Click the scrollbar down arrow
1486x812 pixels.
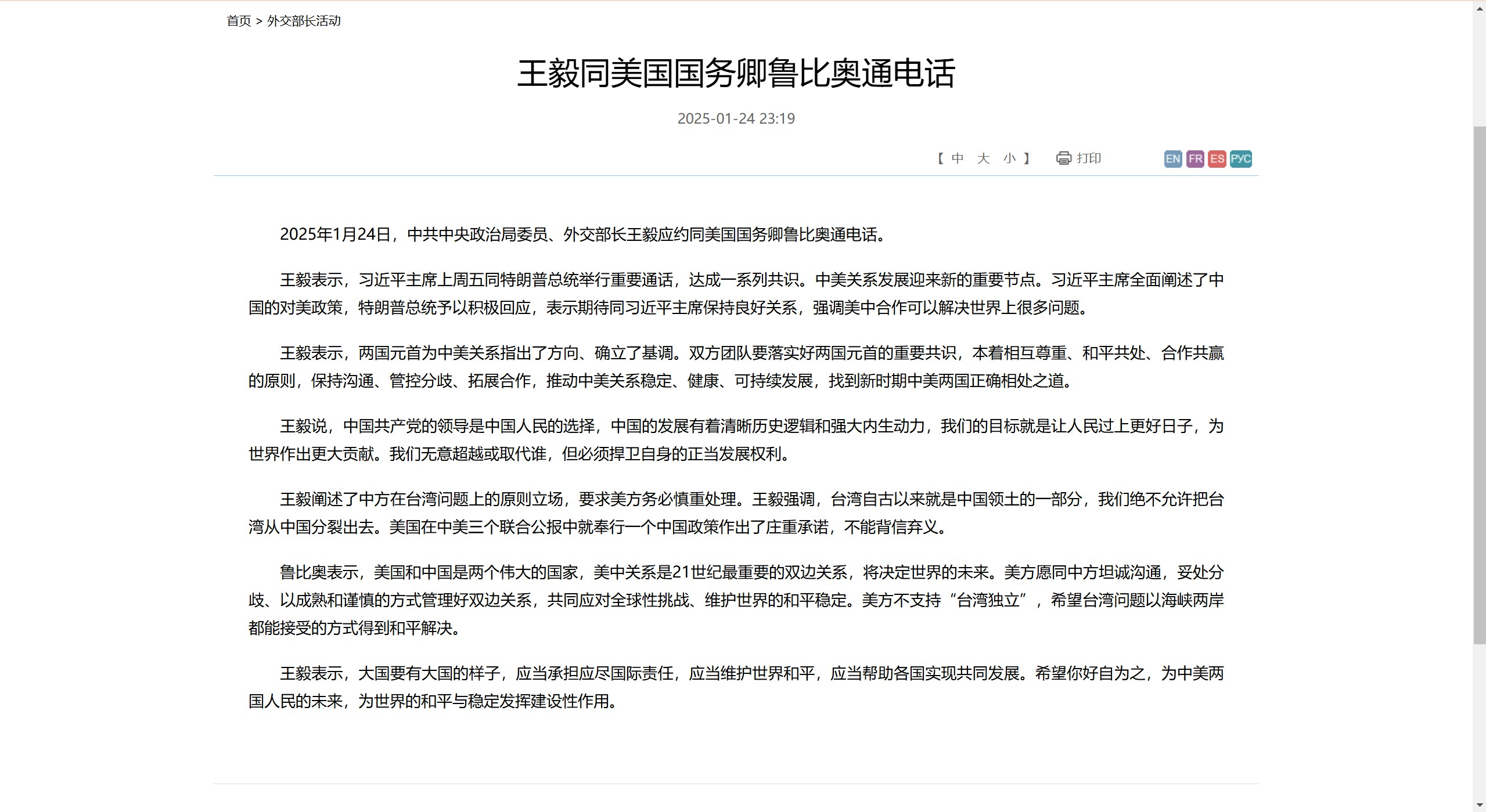pos(1479,804)
